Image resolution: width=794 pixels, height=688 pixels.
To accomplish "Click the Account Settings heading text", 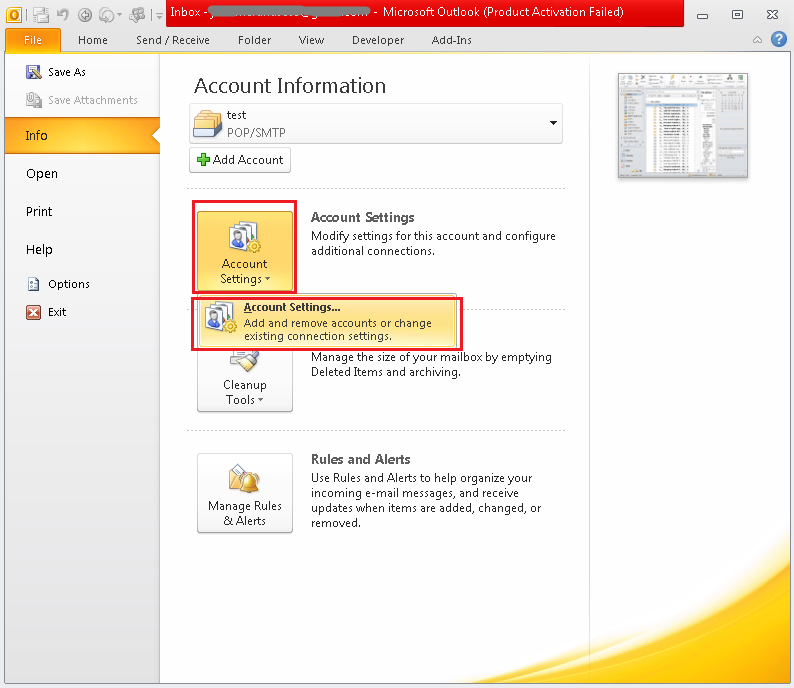I will [363, 217].
